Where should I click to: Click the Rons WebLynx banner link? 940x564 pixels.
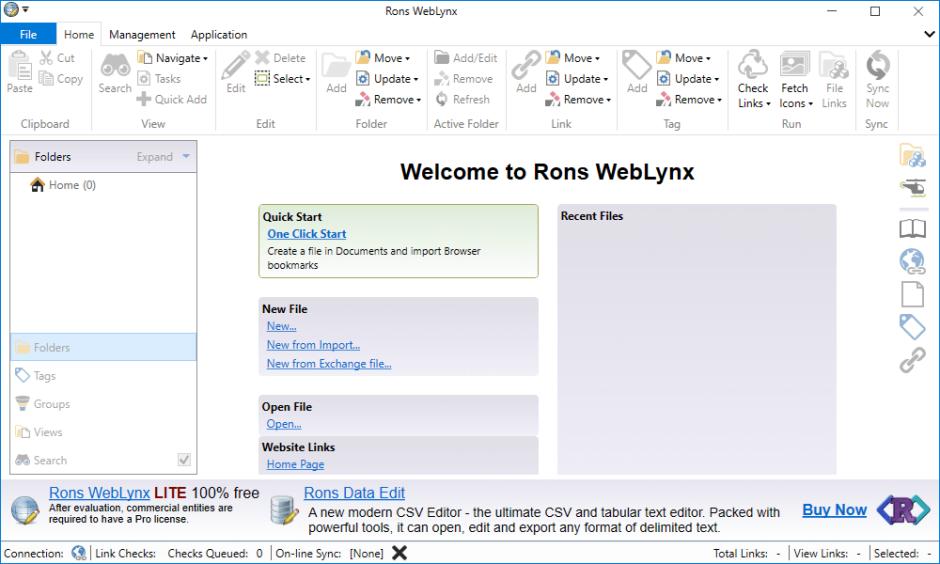tap(99, 493)
